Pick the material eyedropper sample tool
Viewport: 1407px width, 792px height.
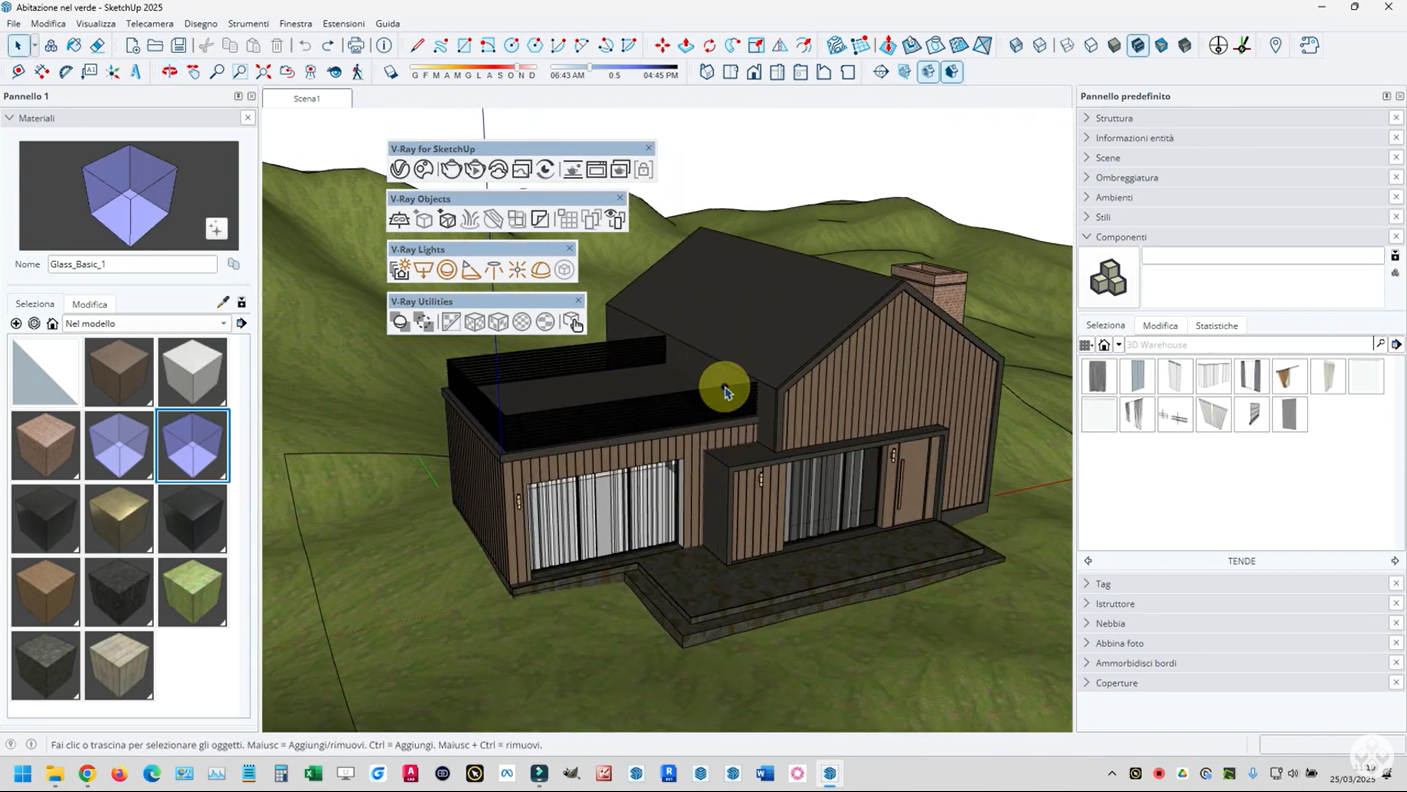223,302
